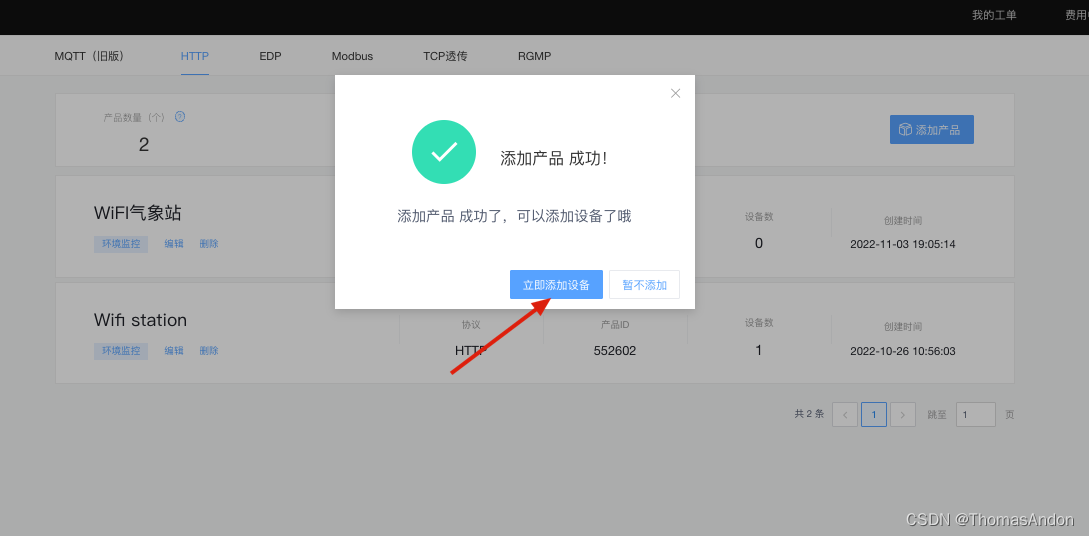Open the WiFI气象站 product title
This screenshot has height=536, width=1089.
pos(138,212)
